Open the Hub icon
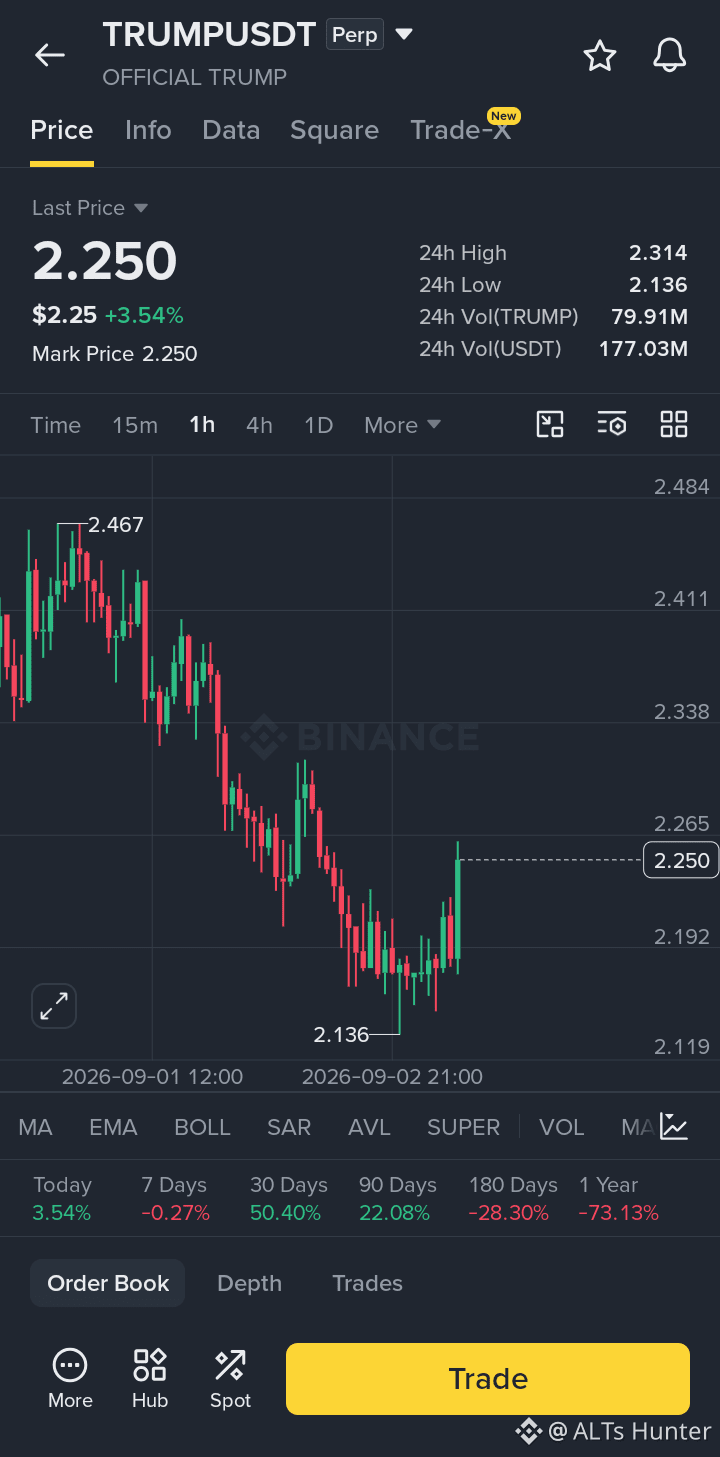The width and height of the screenshot is (720, 1457). (x=150, y=1364)
